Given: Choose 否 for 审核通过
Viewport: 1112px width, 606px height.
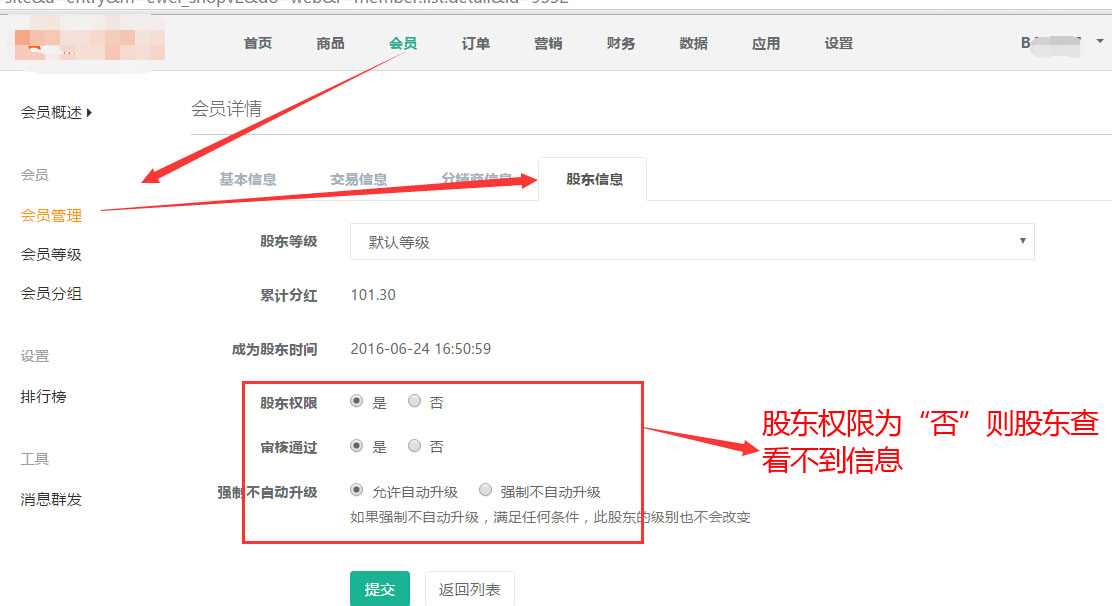Looking at the screenshot, I should tap(415, 446).
